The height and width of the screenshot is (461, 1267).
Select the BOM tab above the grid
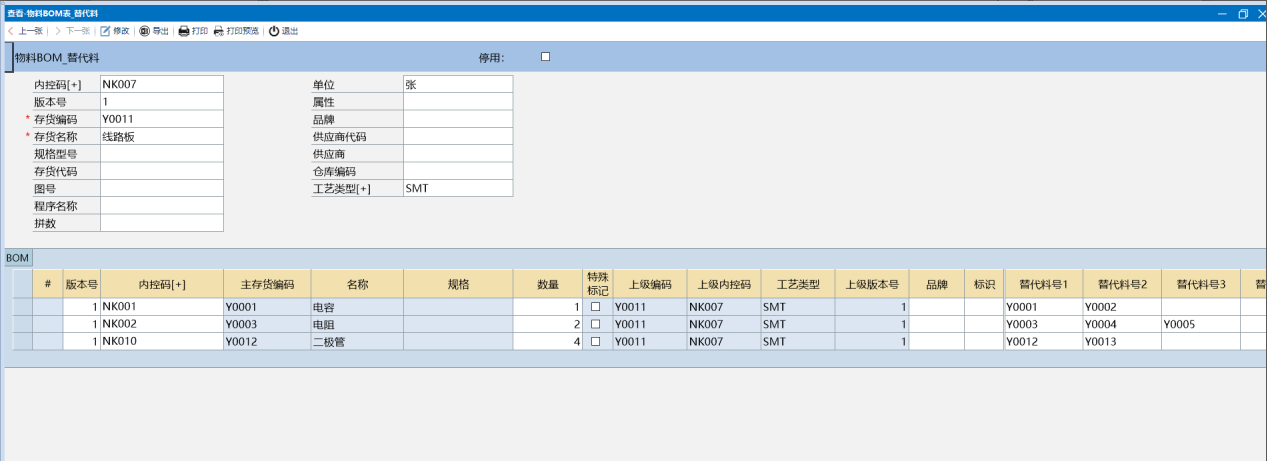click(18, 258)
